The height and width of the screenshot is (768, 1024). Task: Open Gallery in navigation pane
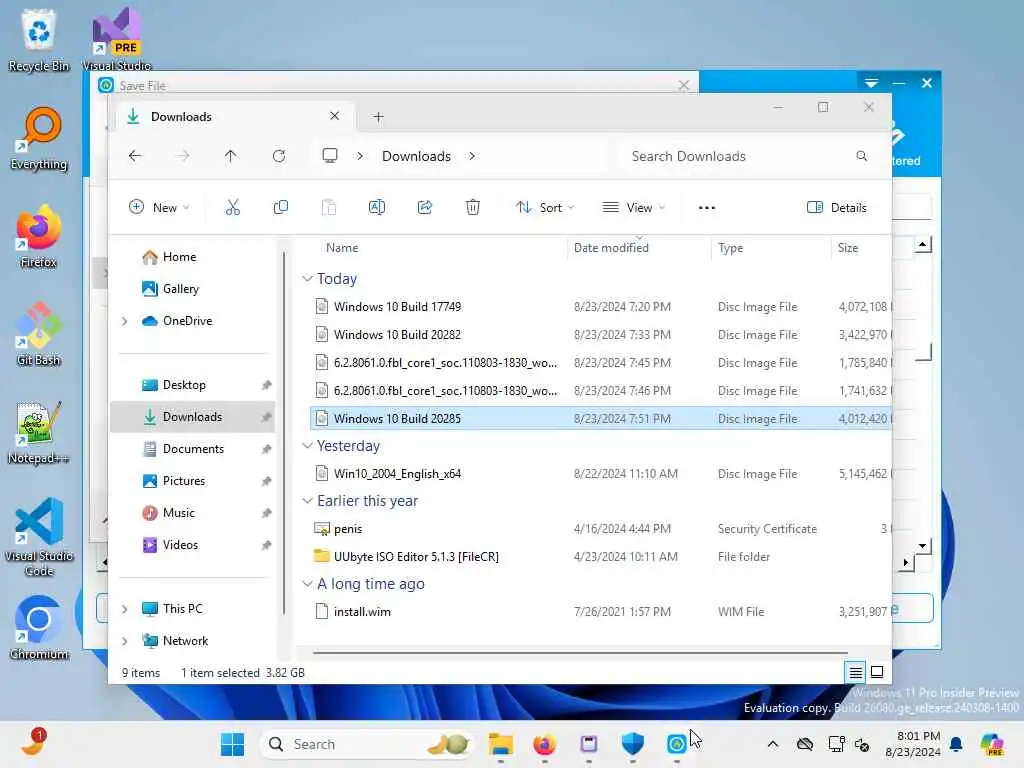(180, 289)
